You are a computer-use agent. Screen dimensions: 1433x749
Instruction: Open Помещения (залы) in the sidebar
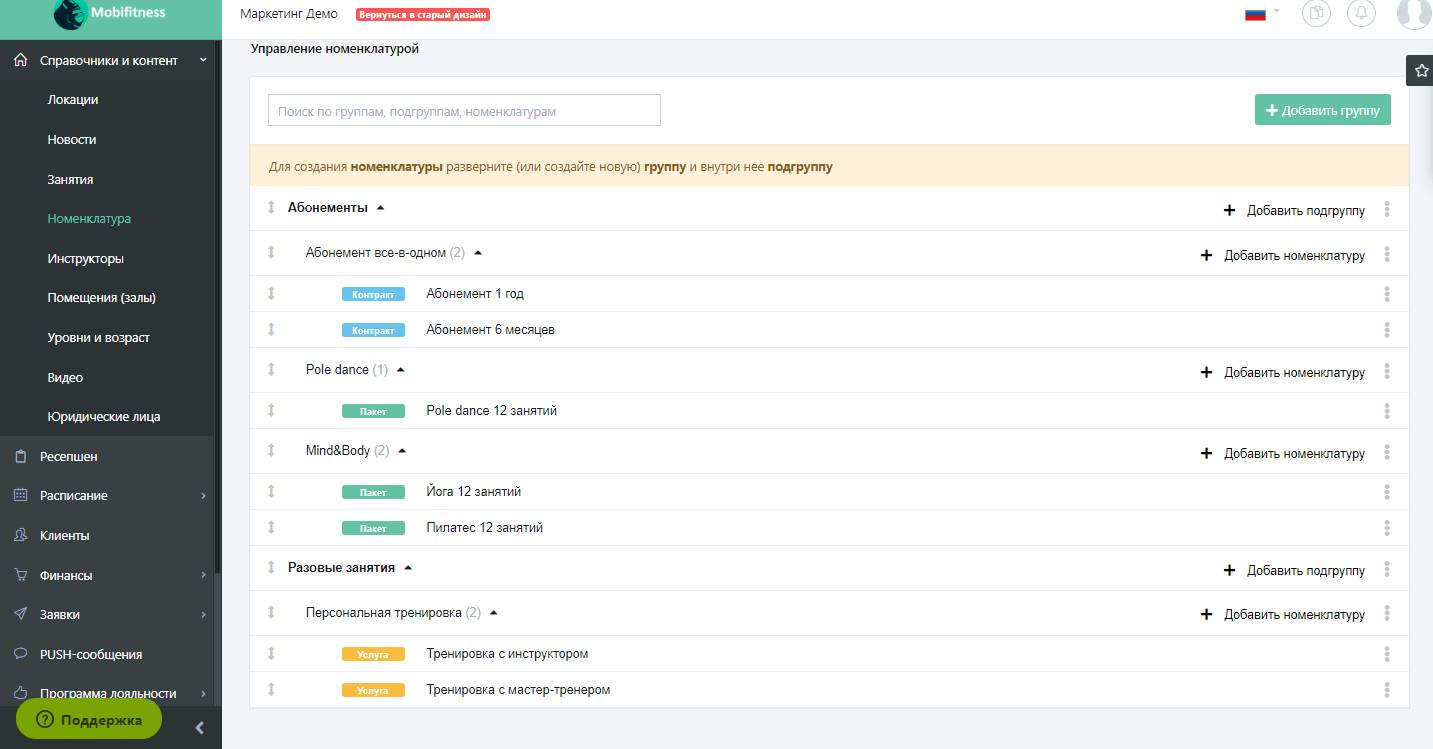coord(102,298)
